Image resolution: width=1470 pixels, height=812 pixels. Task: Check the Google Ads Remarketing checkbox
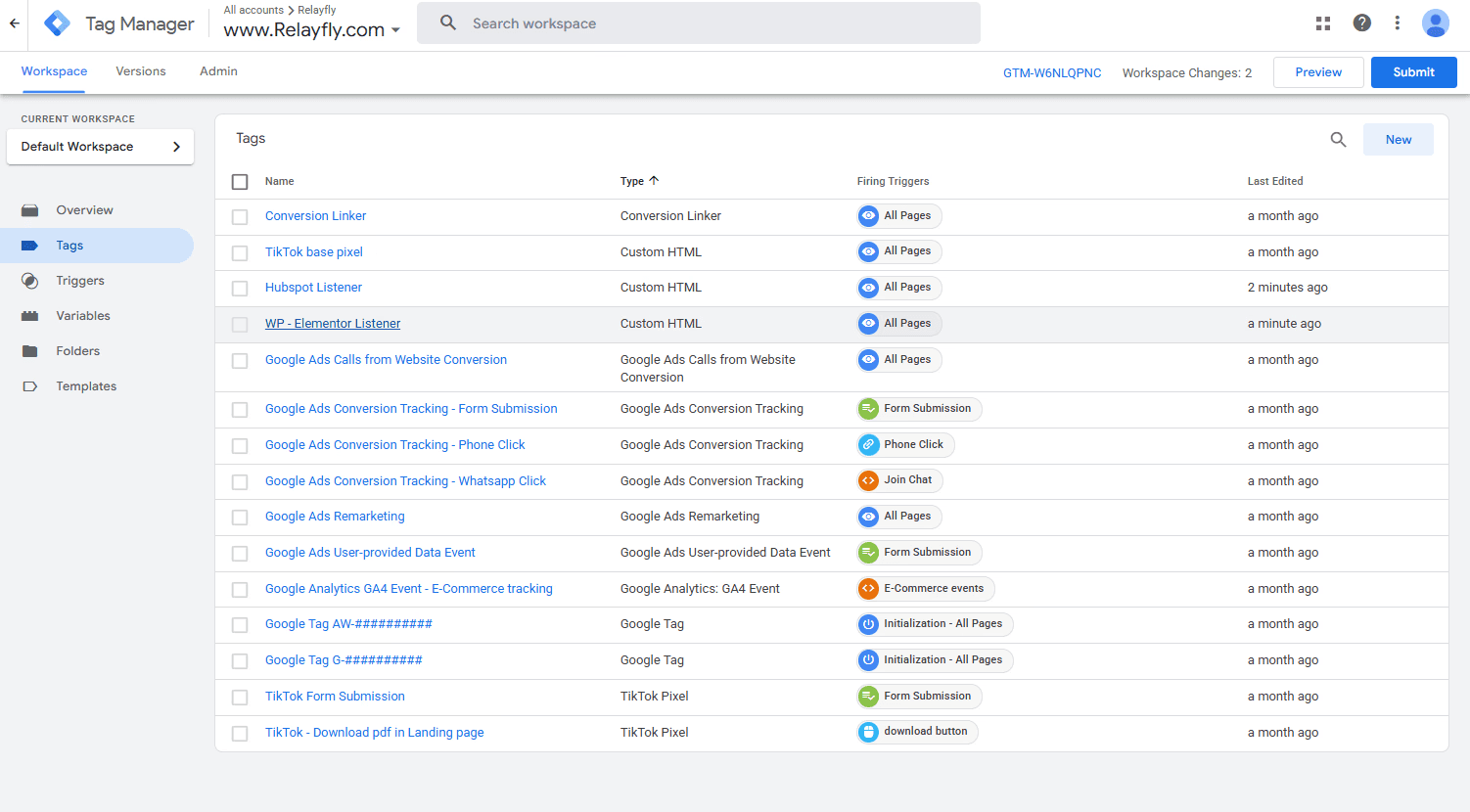pyautogui.click(x=240, y=518)
